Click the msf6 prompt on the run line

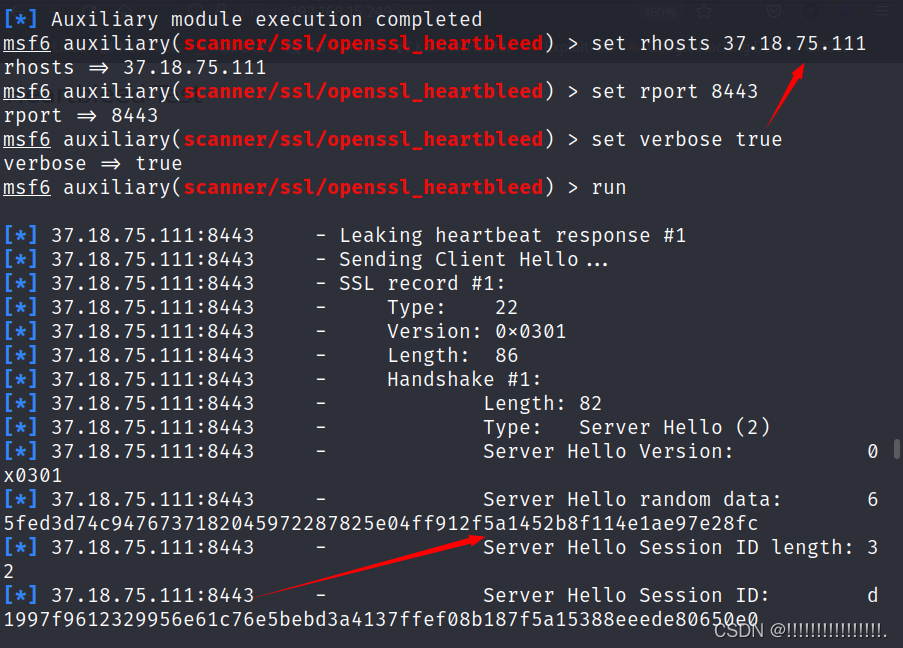pyautogui.click(x=27, y=188)
